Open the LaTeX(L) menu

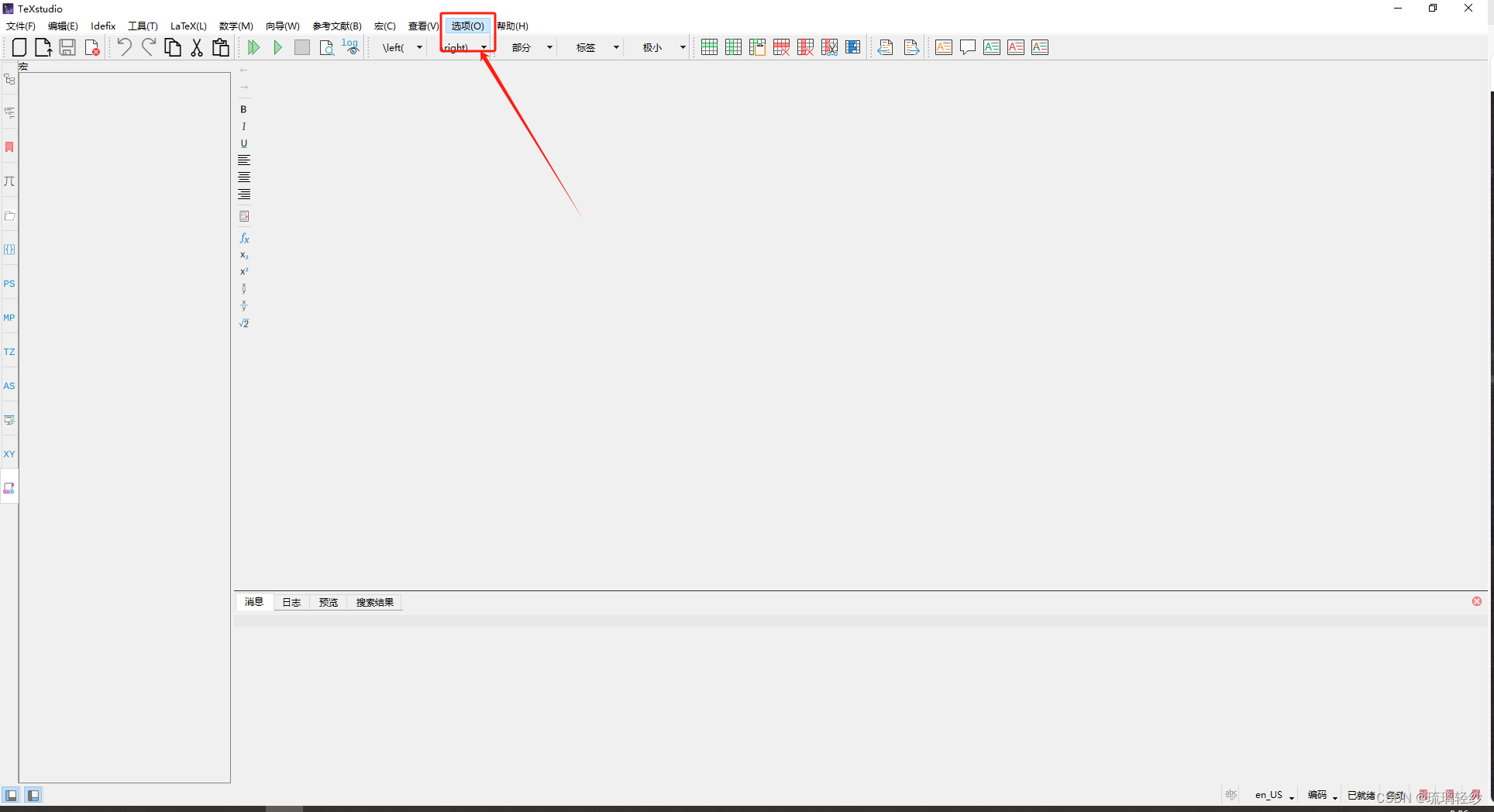point(188,26)
